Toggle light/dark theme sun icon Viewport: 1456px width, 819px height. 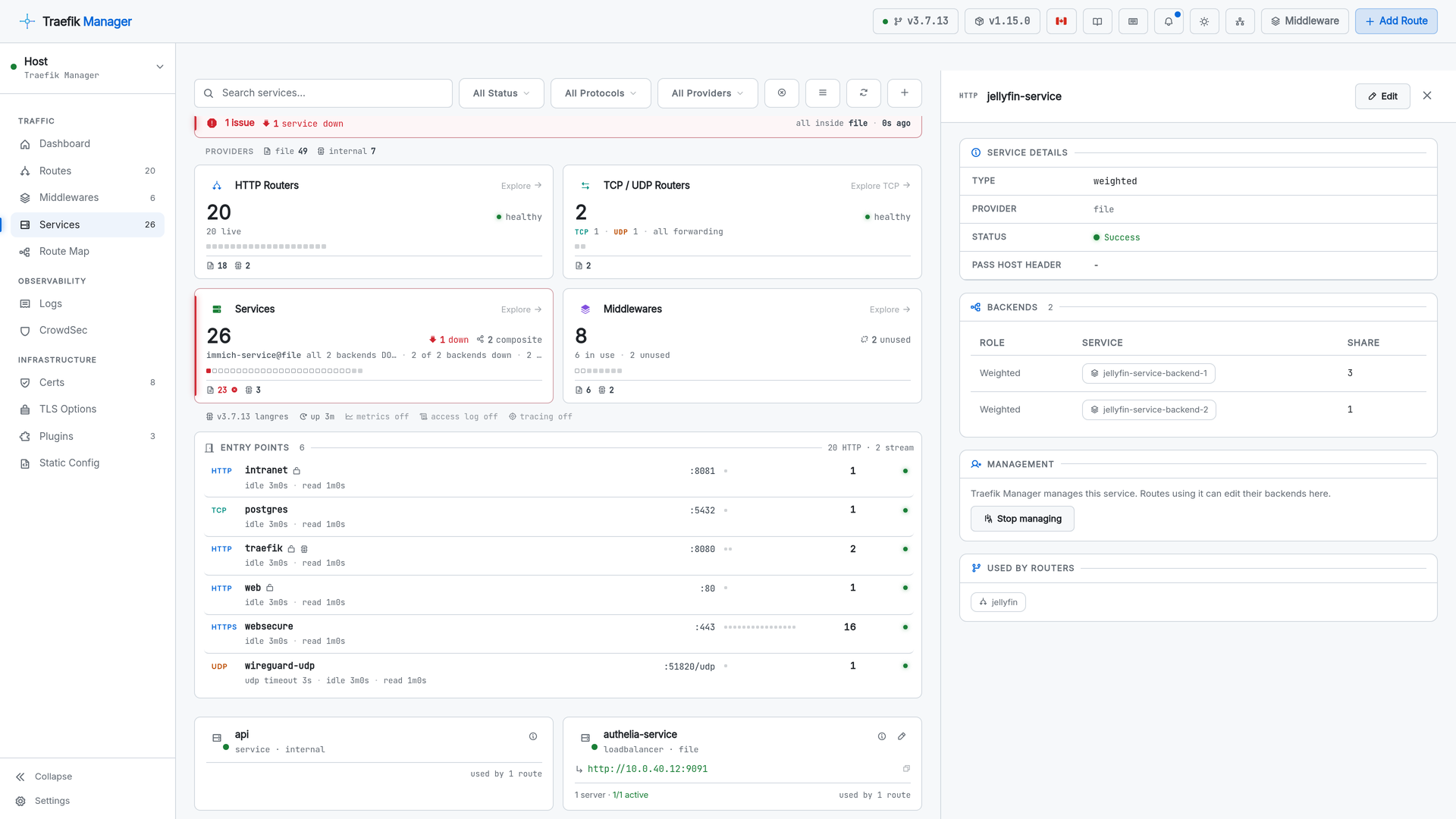coord(1204,21)
